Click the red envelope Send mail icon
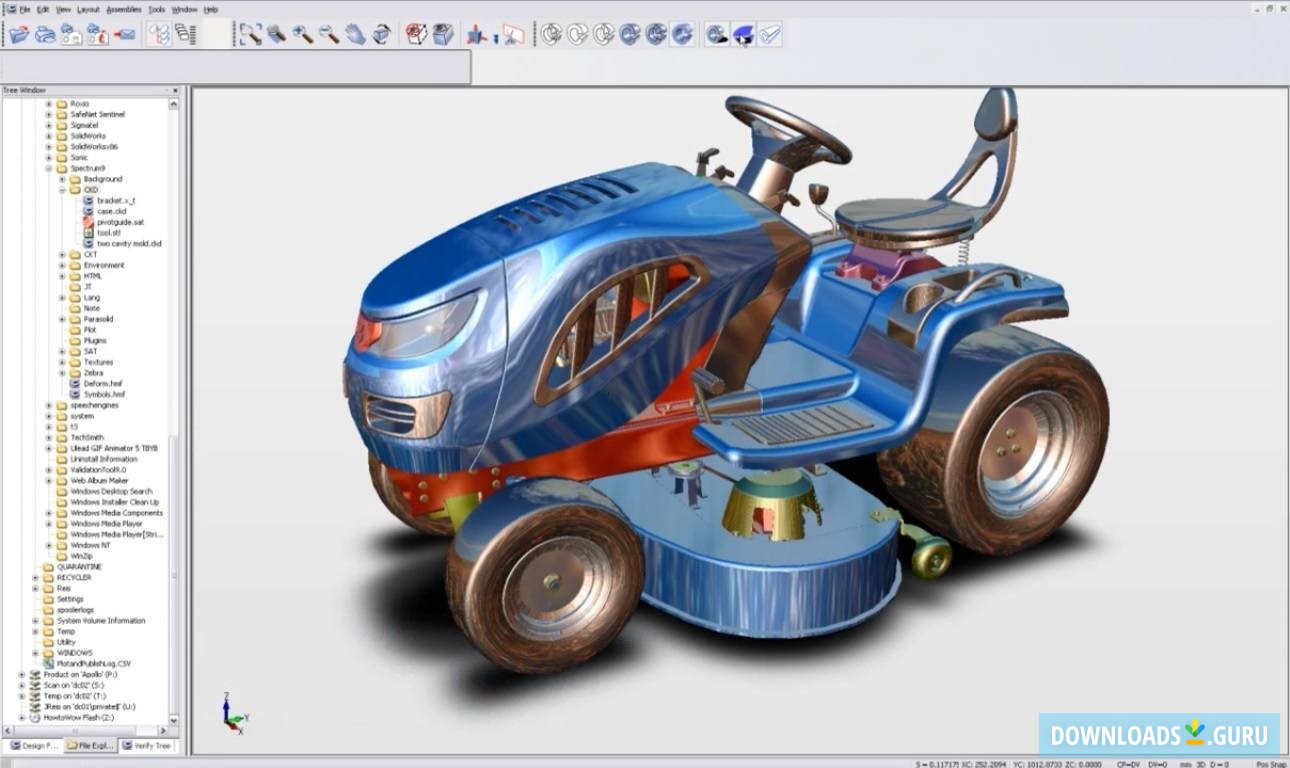 [124, 34]
